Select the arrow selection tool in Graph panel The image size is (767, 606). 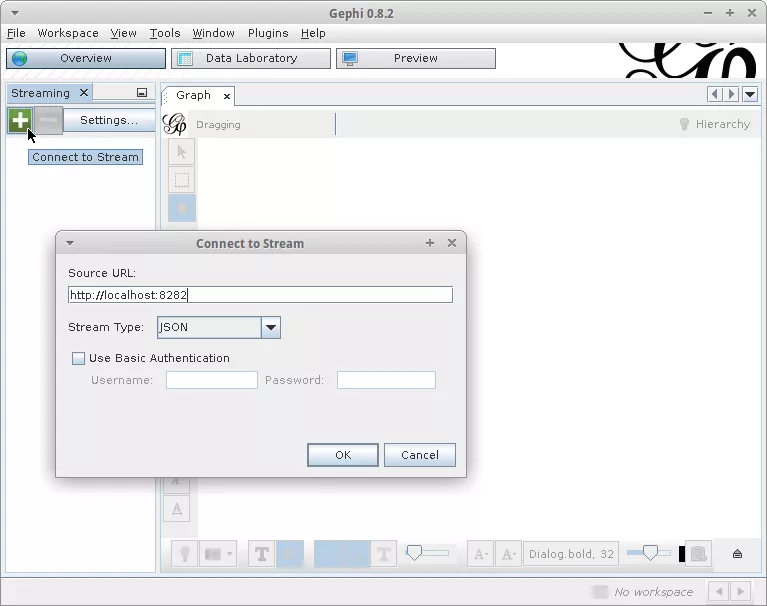click(x=181, y=152)
